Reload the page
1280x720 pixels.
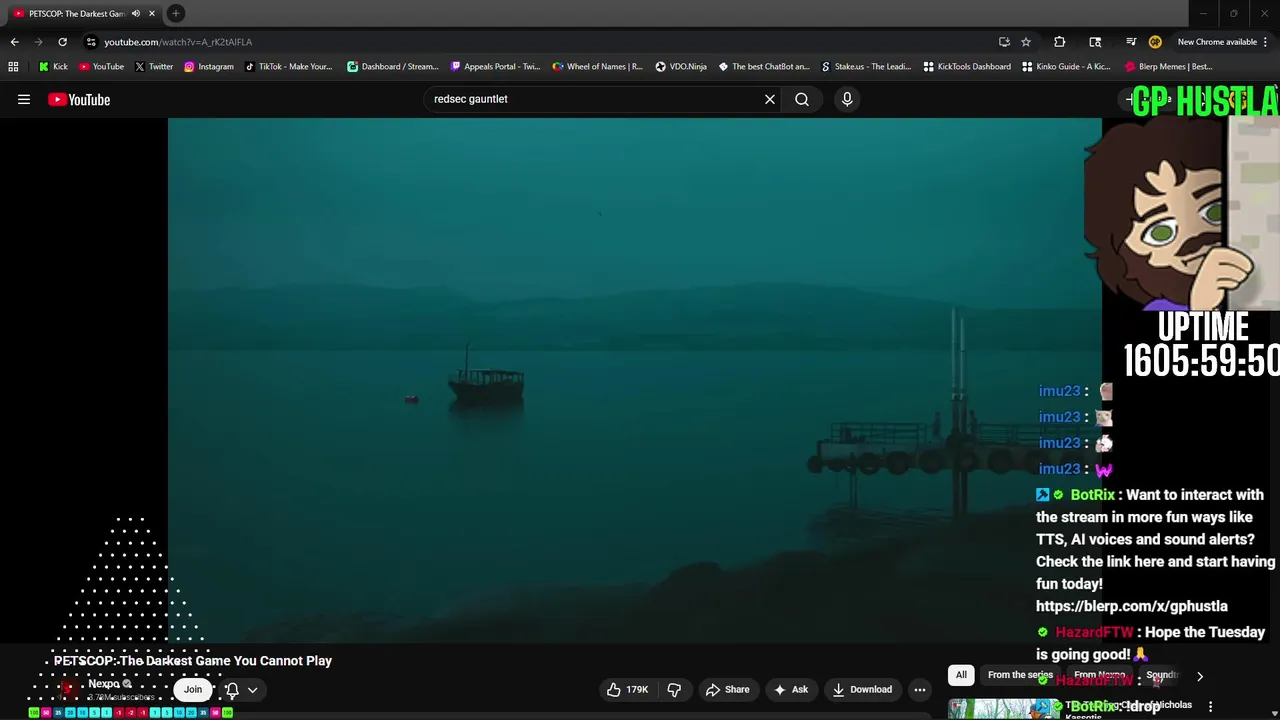pyautogui.click(x=62, y=42)
